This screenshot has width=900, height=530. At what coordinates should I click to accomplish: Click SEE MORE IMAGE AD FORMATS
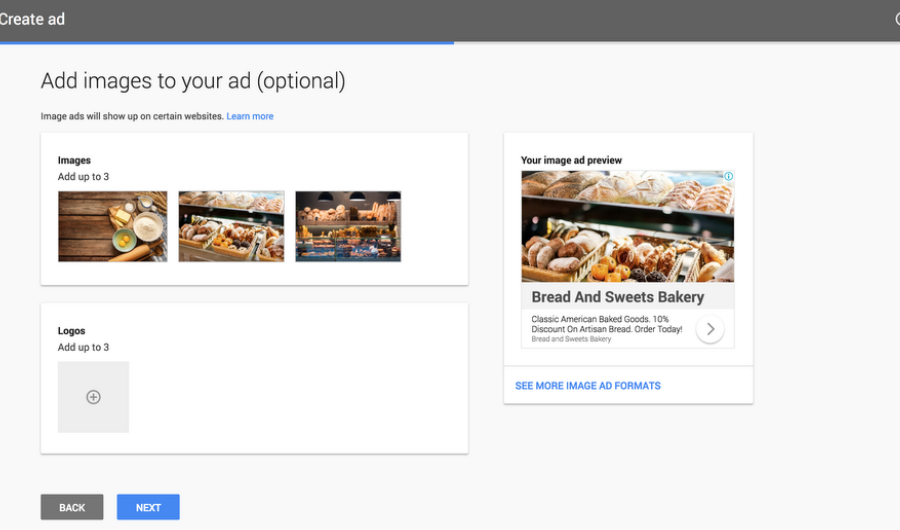588,386
